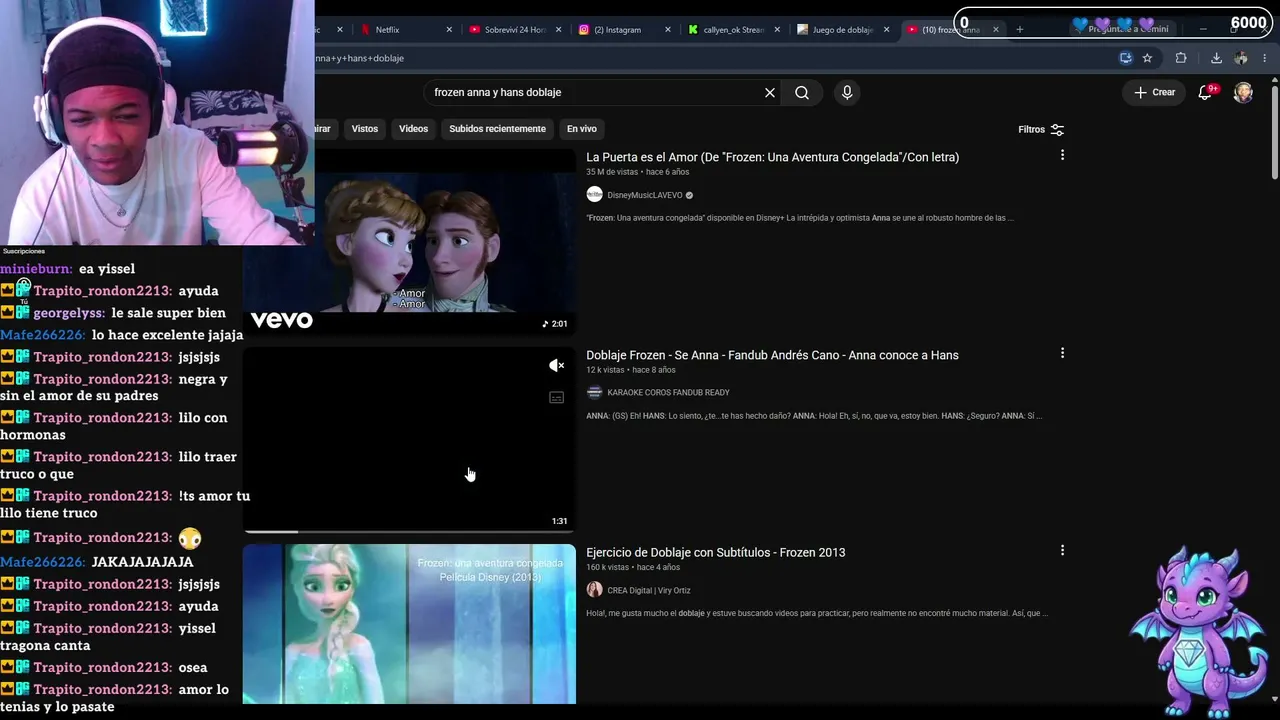
Task: Select the Subidos recientemente filter chip
Action: [497, 129]
